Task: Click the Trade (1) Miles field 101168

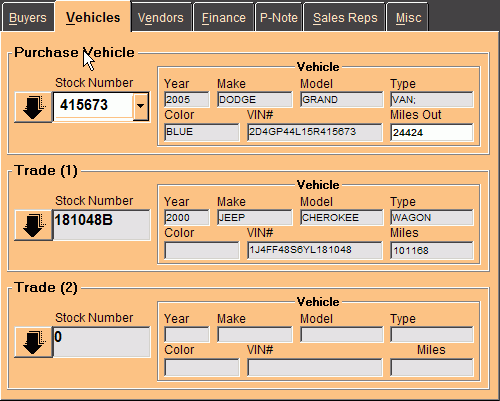Action: coord(432,250)
